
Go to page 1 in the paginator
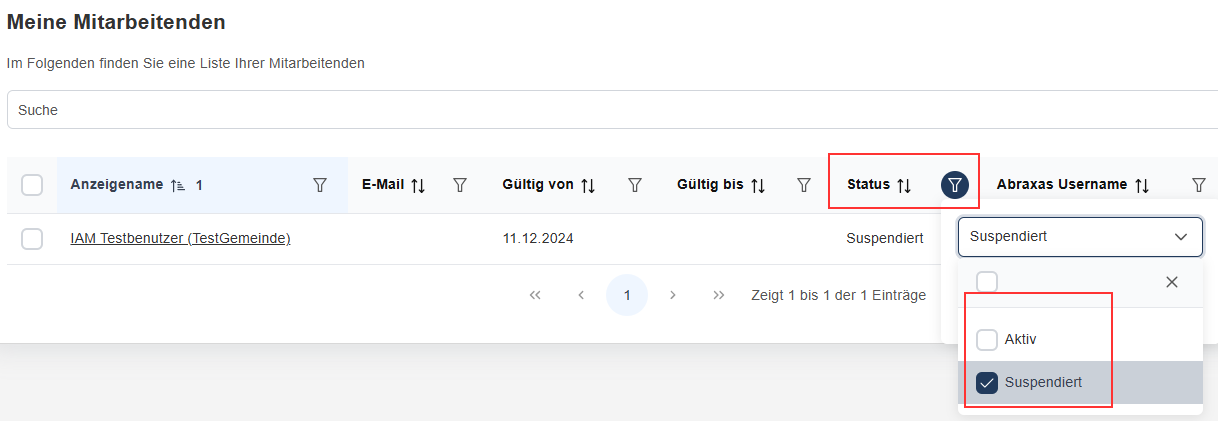point(627,295)
